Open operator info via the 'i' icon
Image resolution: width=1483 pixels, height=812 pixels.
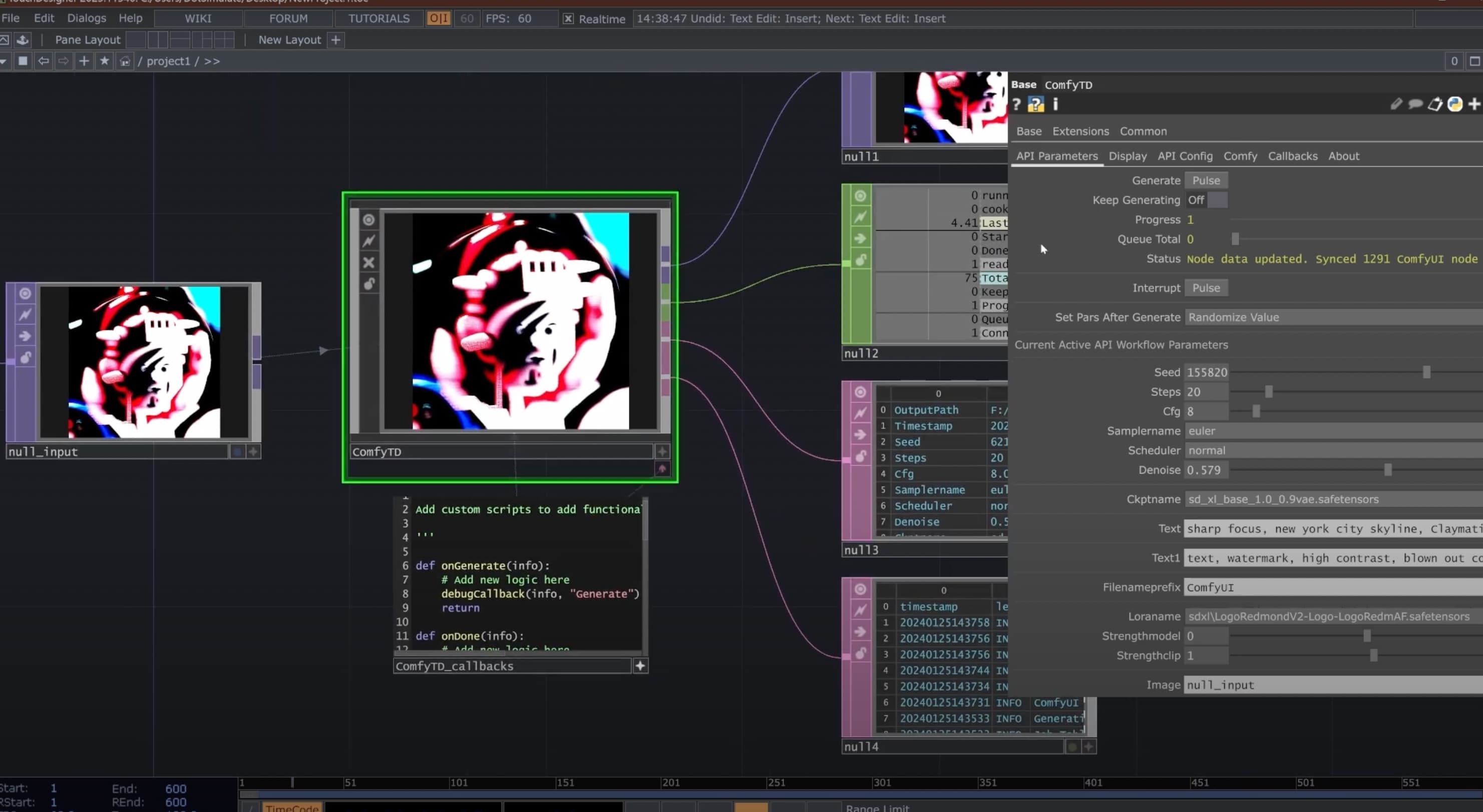tap(1055, 104)
